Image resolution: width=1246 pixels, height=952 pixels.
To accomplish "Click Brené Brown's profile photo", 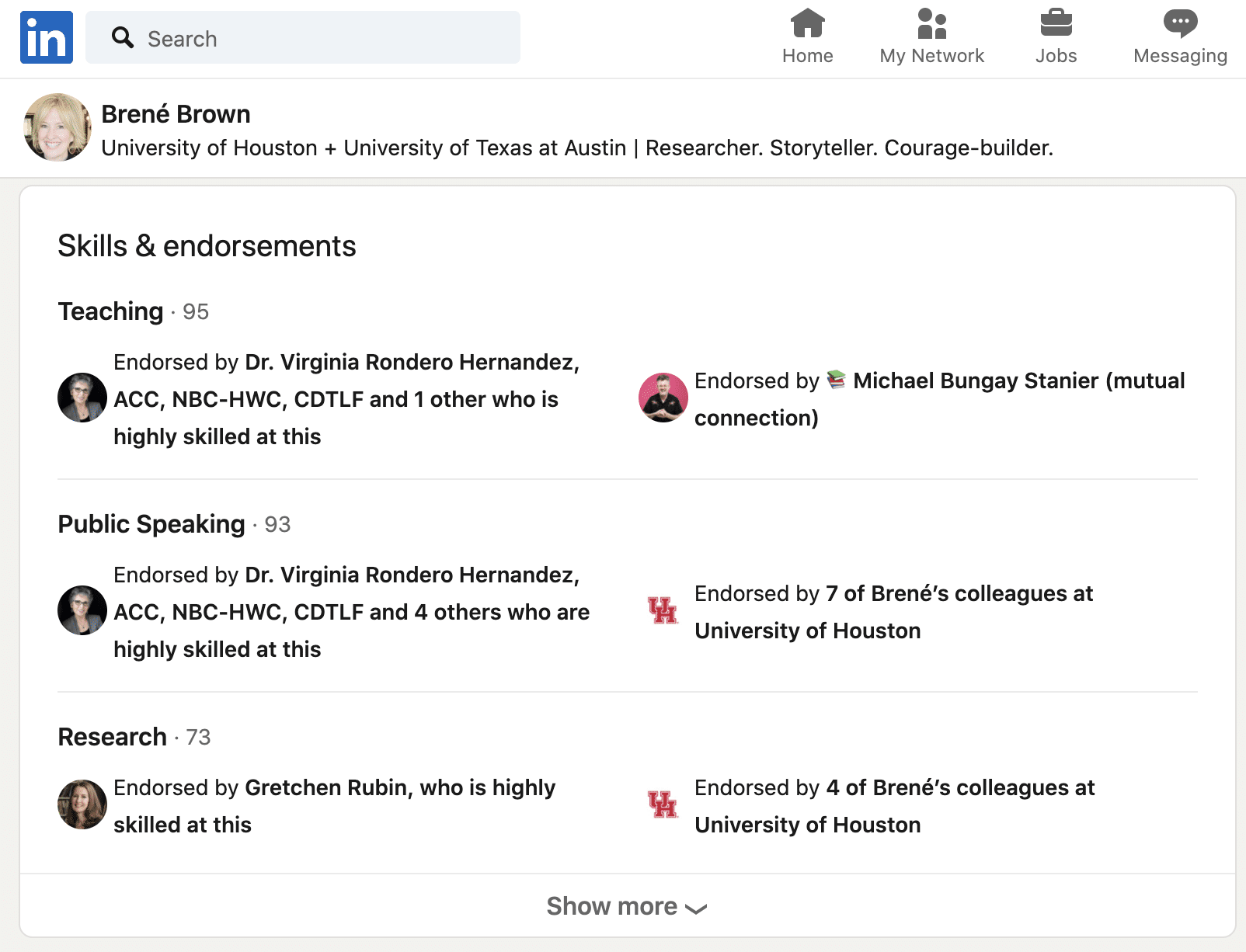I will click(57, 127).
